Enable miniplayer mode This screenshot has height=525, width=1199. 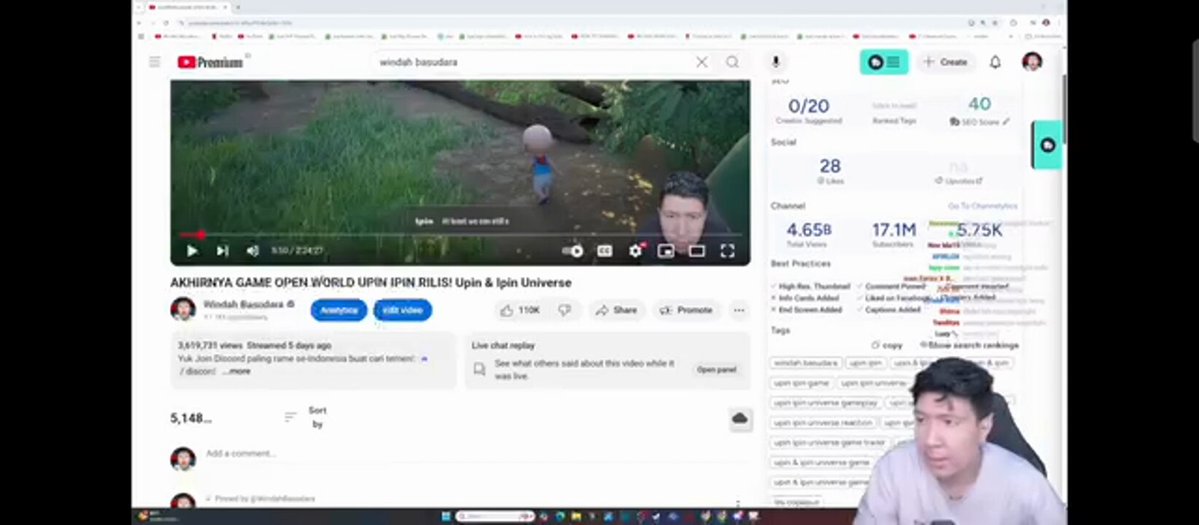coord(666,251)
